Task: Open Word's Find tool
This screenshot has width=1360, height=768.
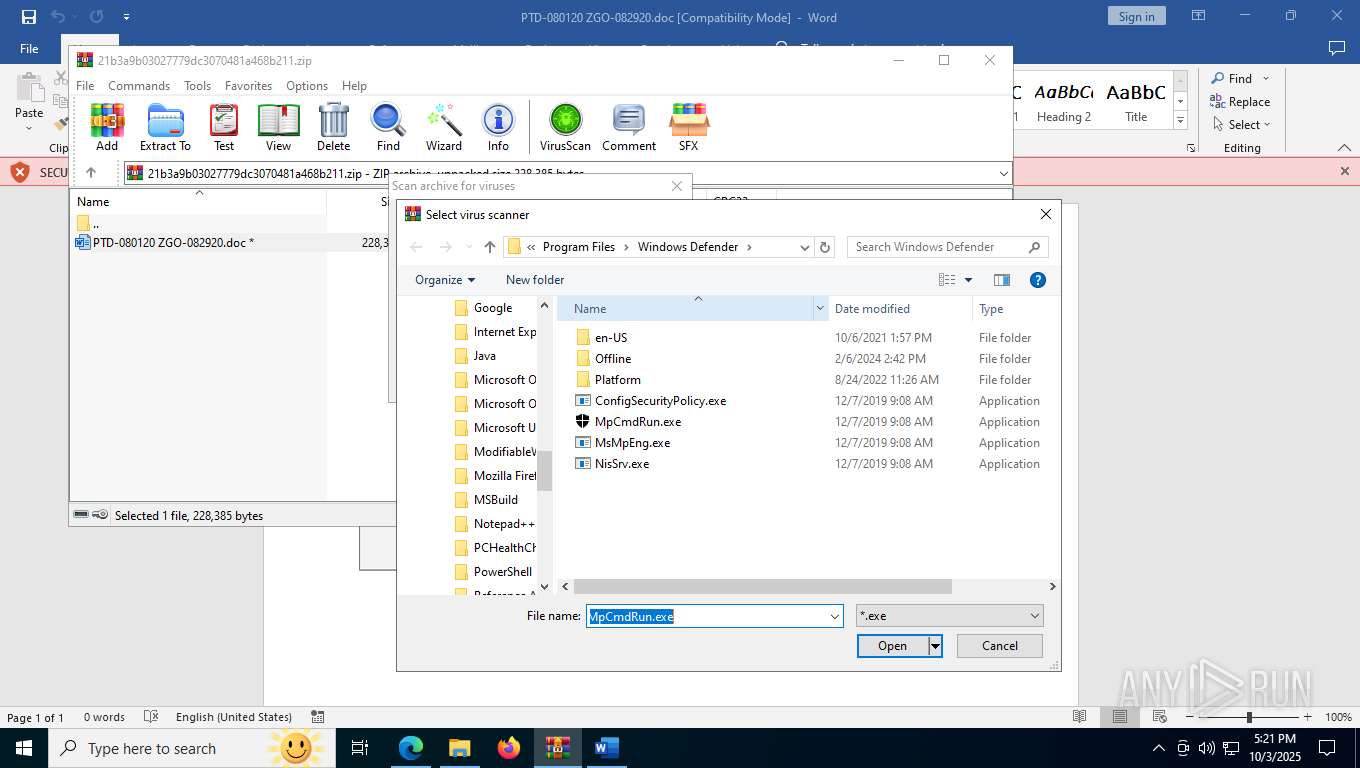Action: coord(1239,78)
